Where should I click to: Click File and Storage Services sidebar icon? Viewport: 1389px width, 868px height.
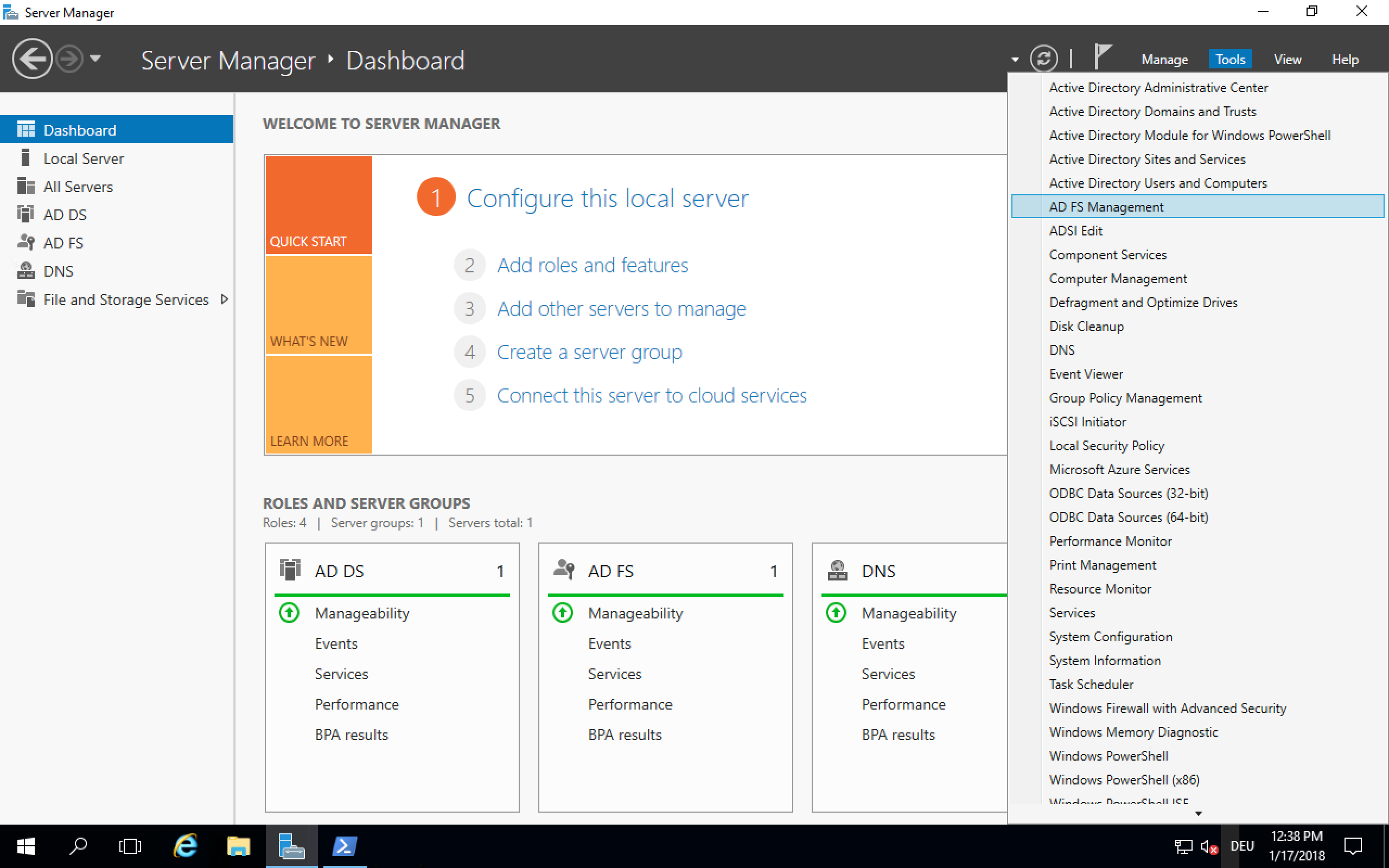tap(26, 298)
